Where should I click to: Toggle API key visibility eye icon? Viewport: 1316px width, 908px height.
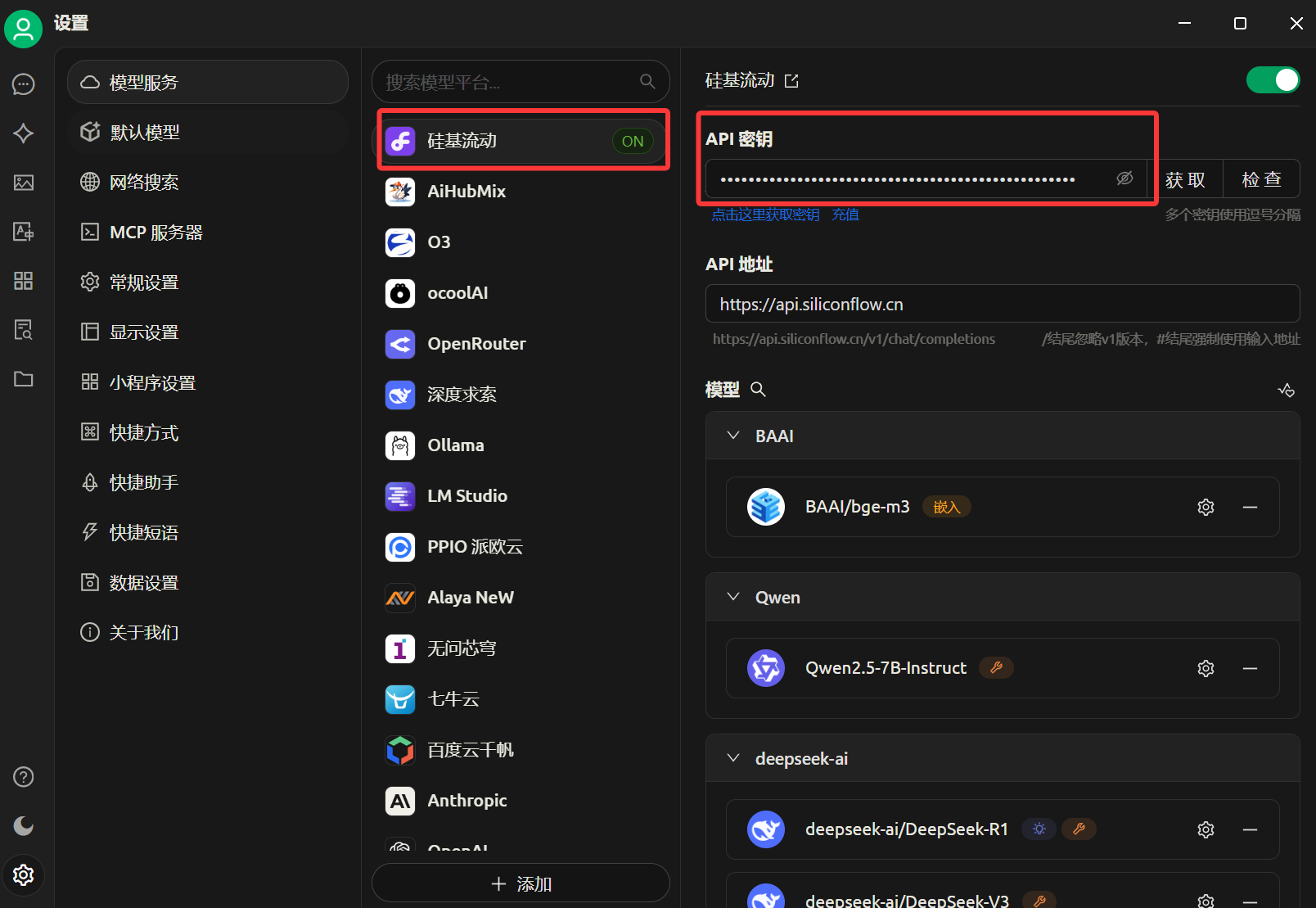coord(1124,178)
